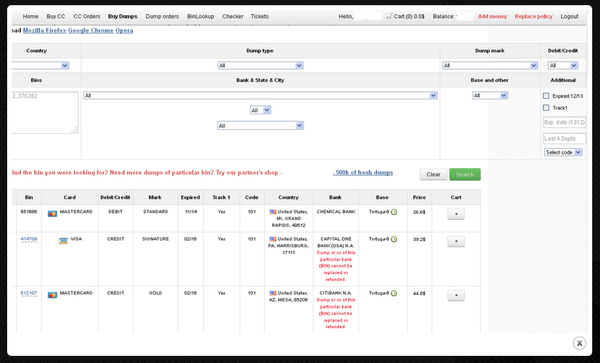
Task: Click the green clock icon in the Capital One row
Action: [394, 239]
